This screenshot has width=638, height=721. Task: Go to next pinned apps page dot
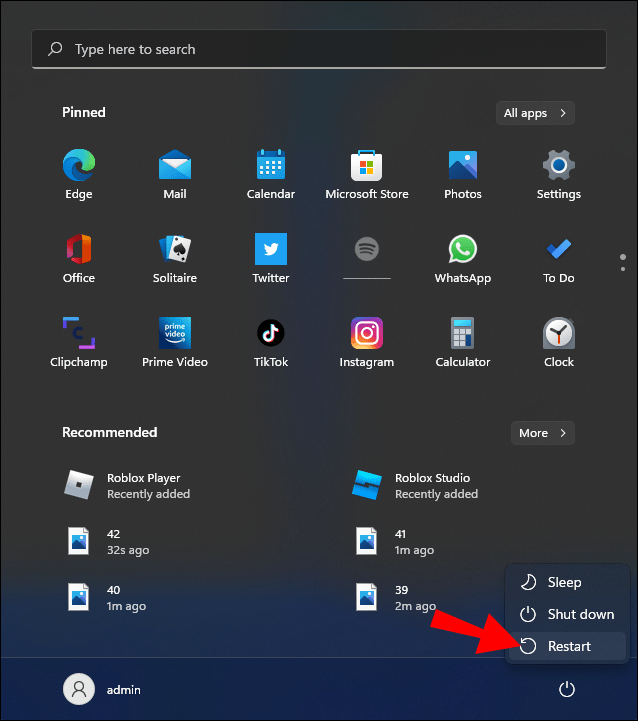tap(623, 269)
